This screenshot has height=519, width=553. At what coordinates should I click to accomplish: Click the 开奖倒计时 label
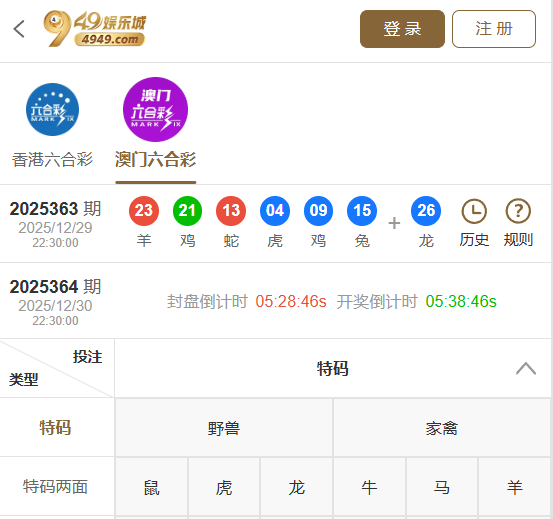[x=377, y=302]
